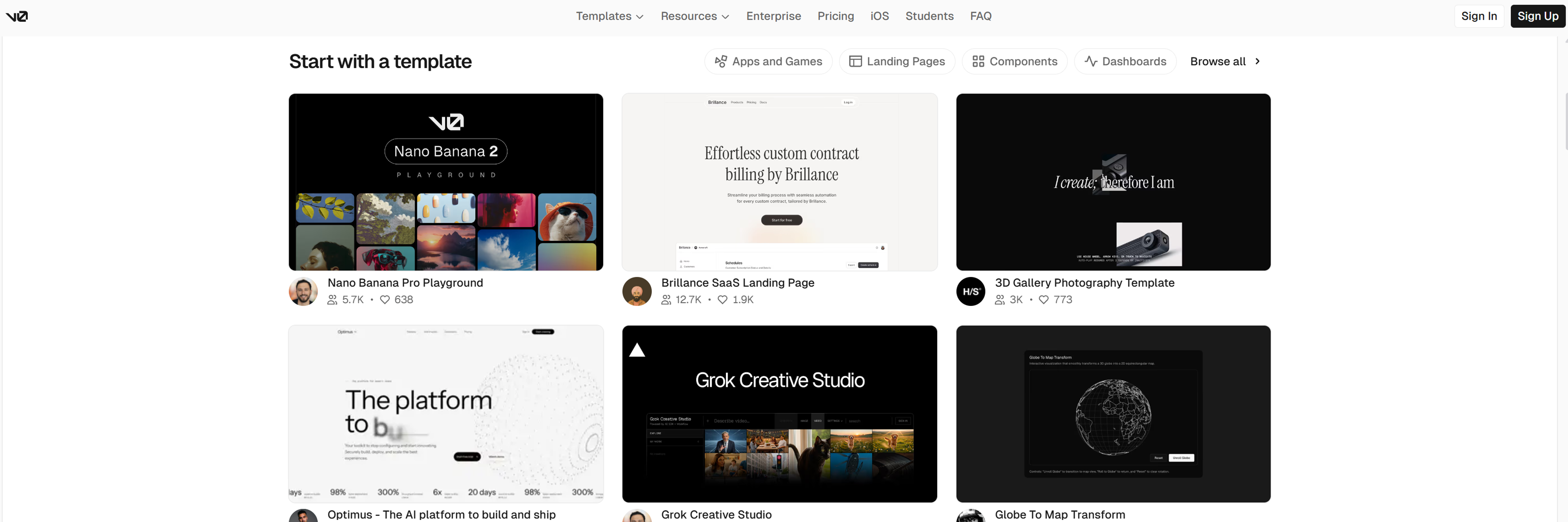This screenshot has height=522, width=1568.
Task: Click the 3D Gallery Photography Template title
Action: (x=1084, y=283)
